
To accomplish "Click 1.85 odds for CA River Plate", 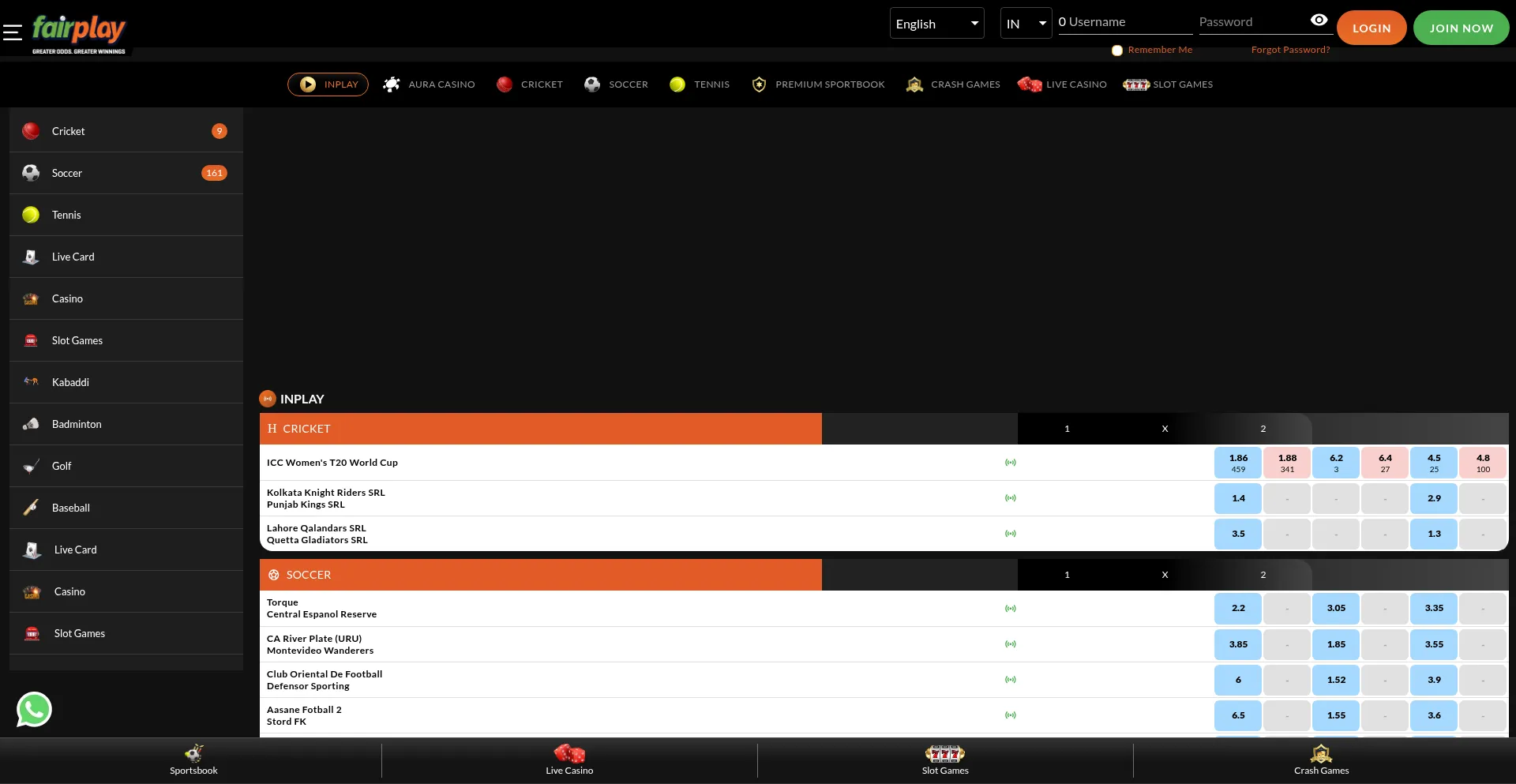I will tap(1336, 644).
